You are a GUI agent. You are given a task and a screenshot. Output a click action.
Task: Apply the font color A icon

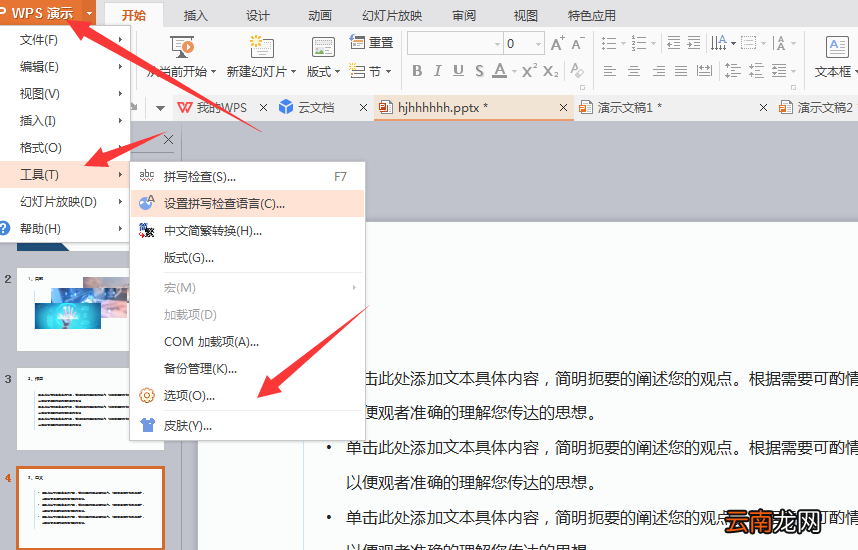pyautogui.click(x=500, y=71)
